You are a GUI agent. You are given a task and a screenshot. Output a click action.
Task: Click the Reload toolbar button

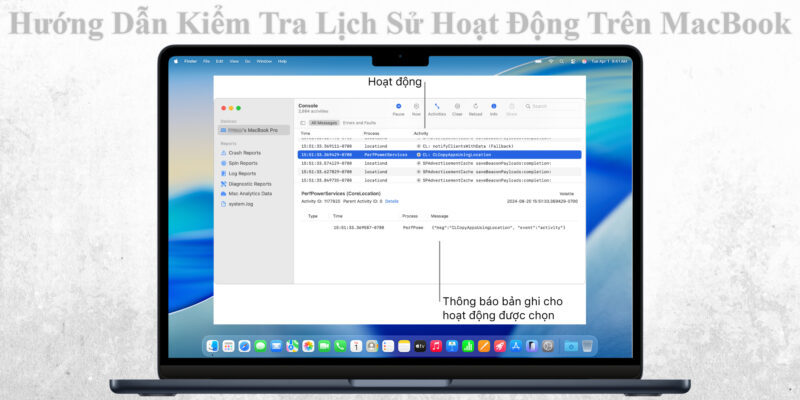point(476,109)
